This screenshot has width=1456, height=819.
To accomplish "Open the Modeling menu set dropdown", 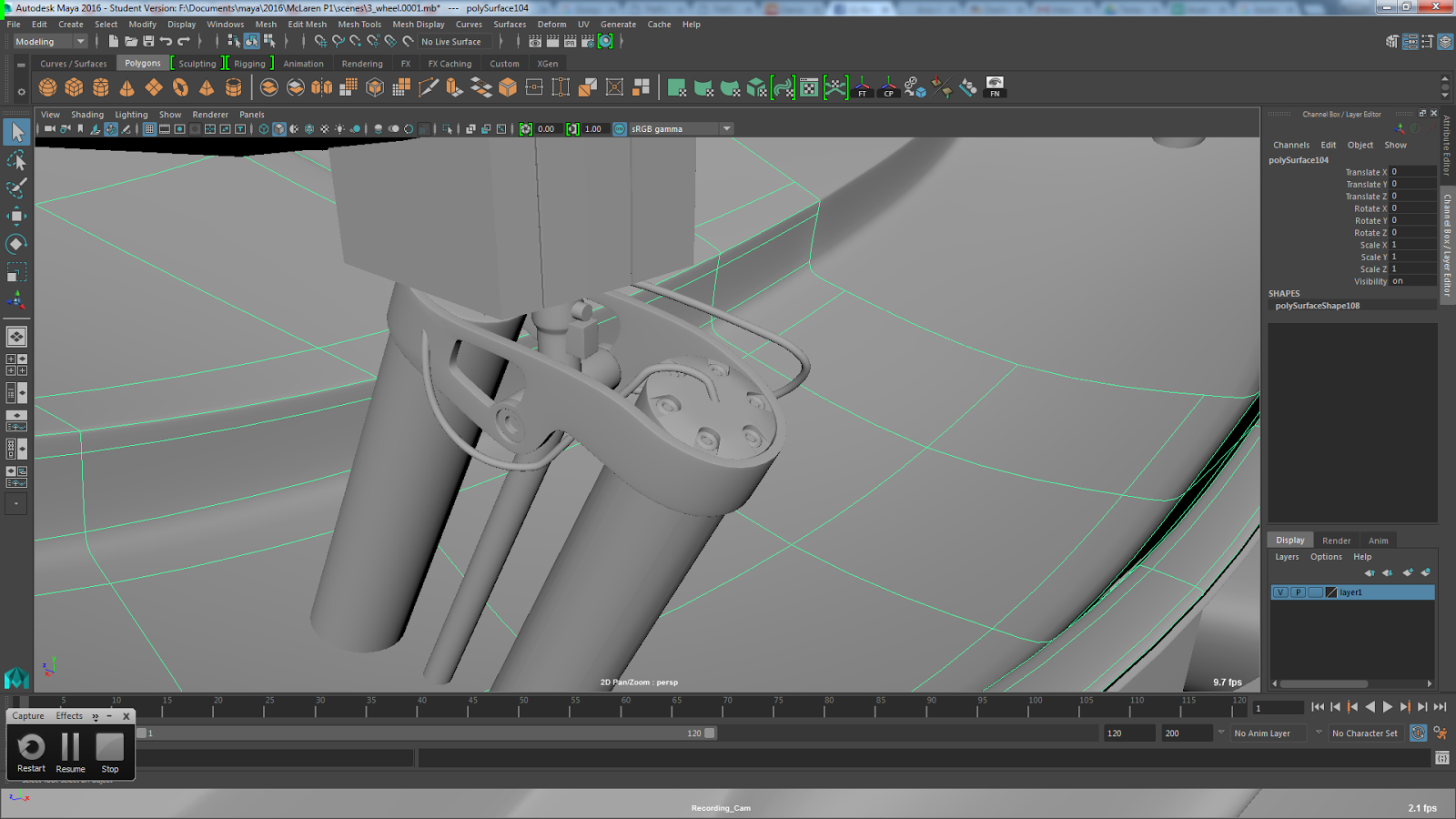I will 50,41.
